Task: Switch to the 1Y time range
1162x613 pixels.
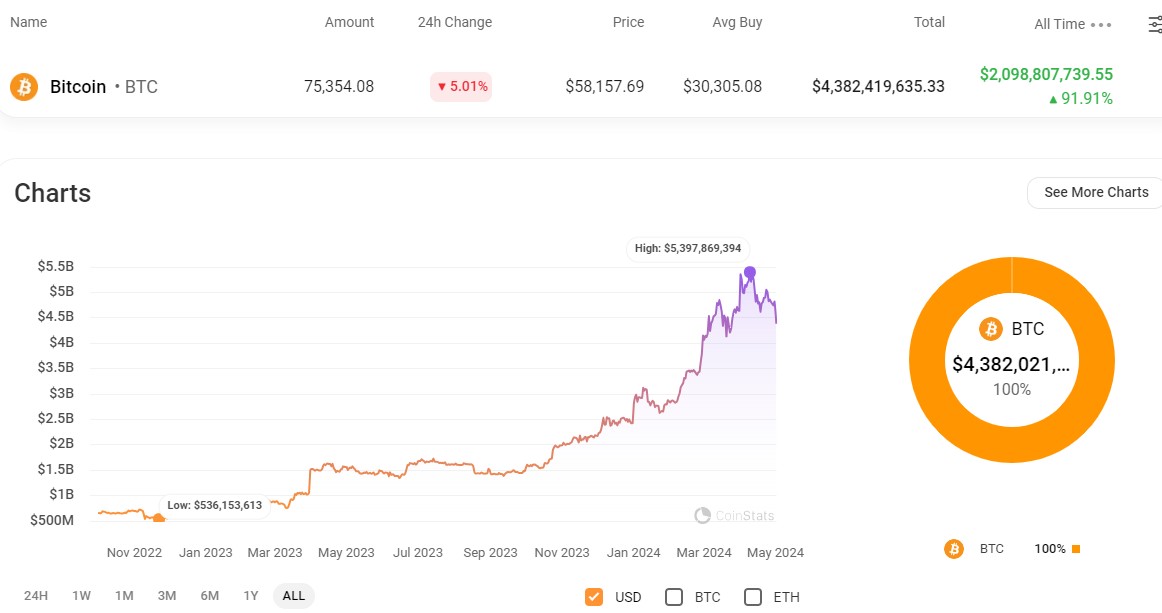Action: [250, 595]
